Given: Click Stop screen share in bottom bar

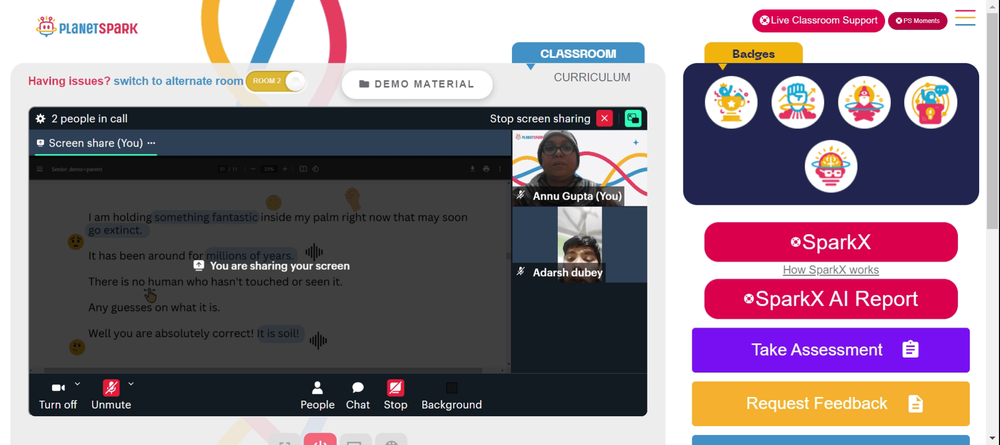Looking at the screenshot, I should (395, 395).
